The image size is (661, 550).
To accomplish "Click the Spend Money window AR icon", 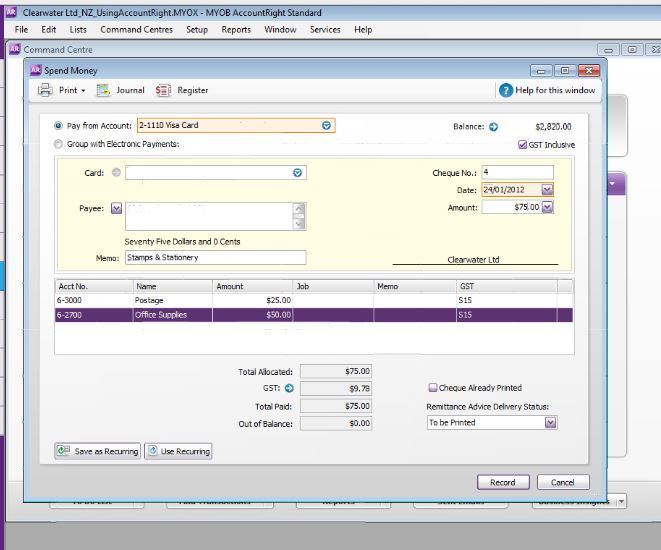I will coord(35,70).
